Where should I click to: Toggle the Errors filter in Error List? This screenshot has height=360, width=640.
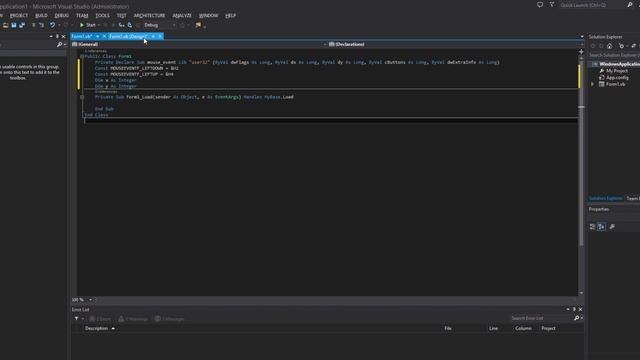(100, 319)
